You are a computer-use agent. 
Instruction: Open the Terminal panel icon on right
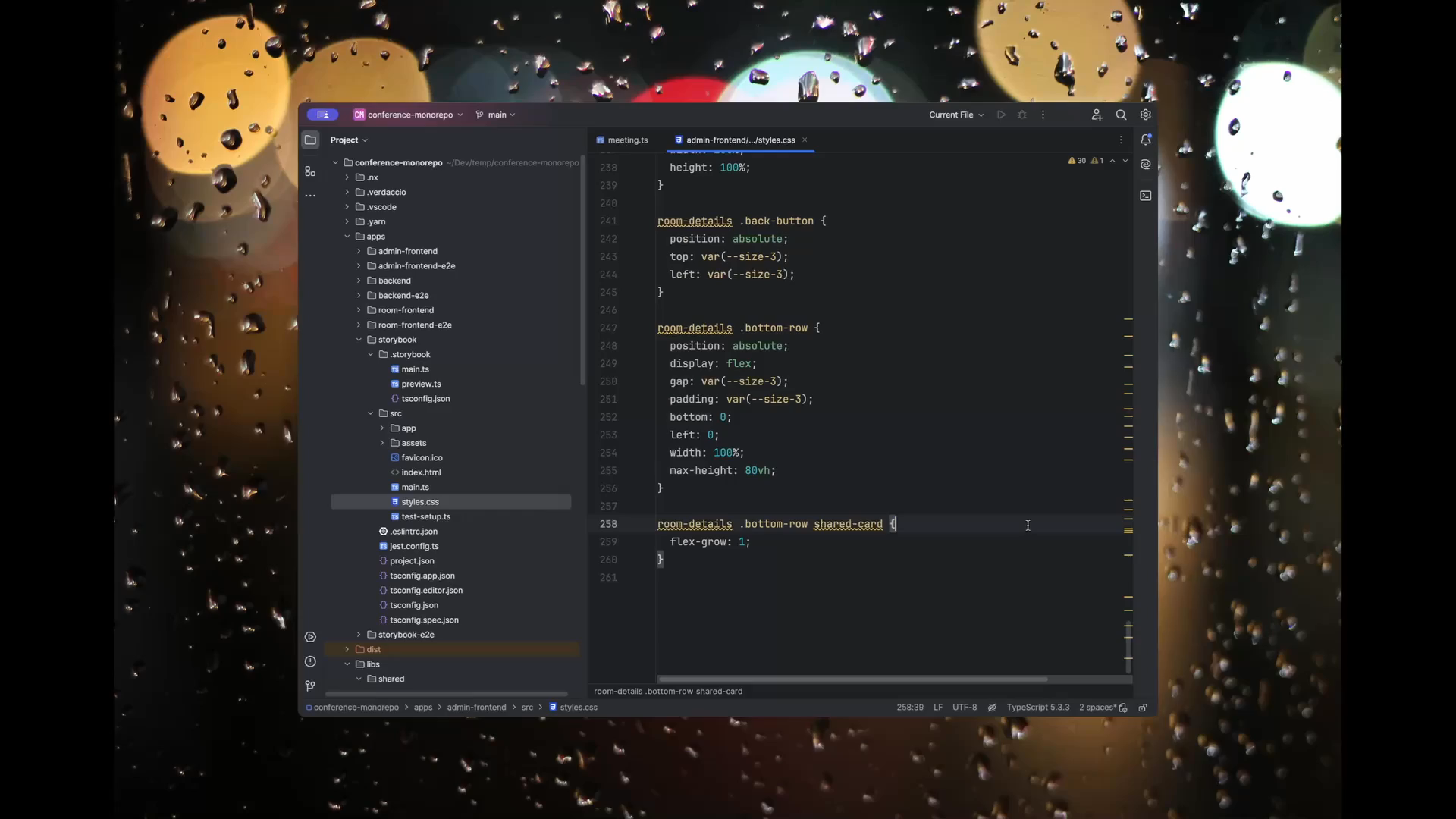[1145, 196]
